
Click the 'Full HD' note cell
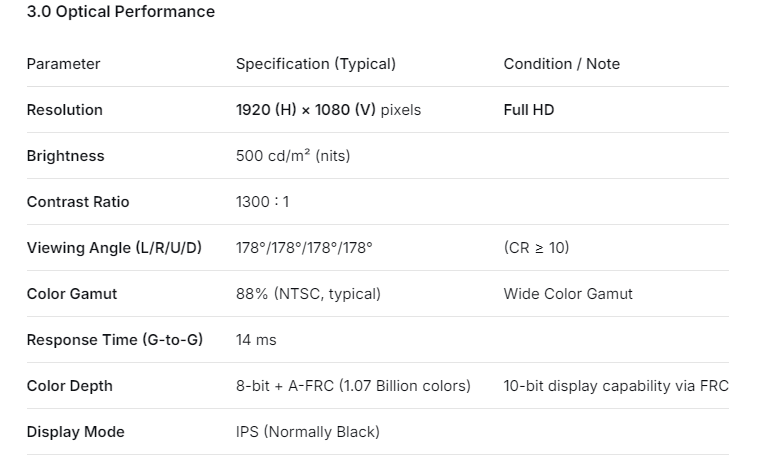529,110
